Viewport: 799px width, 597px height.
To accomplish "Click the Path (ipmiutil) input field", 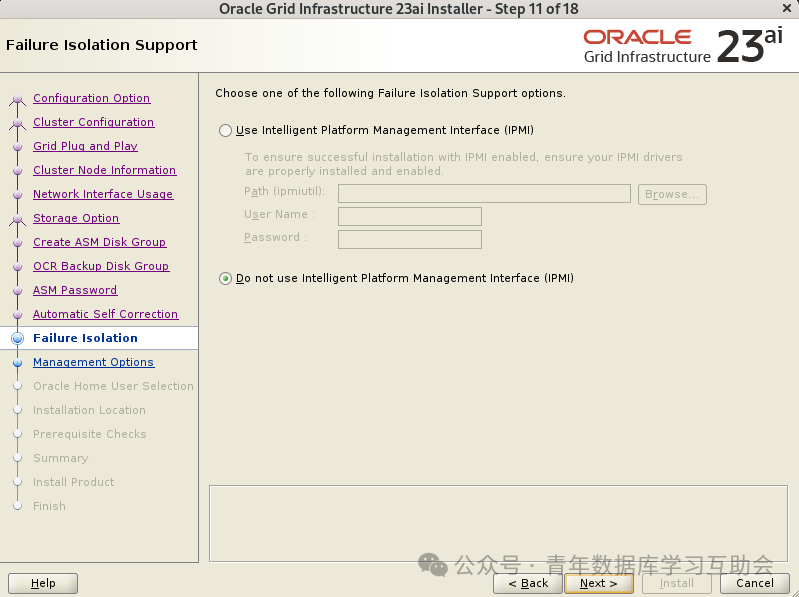I will 484,194.
